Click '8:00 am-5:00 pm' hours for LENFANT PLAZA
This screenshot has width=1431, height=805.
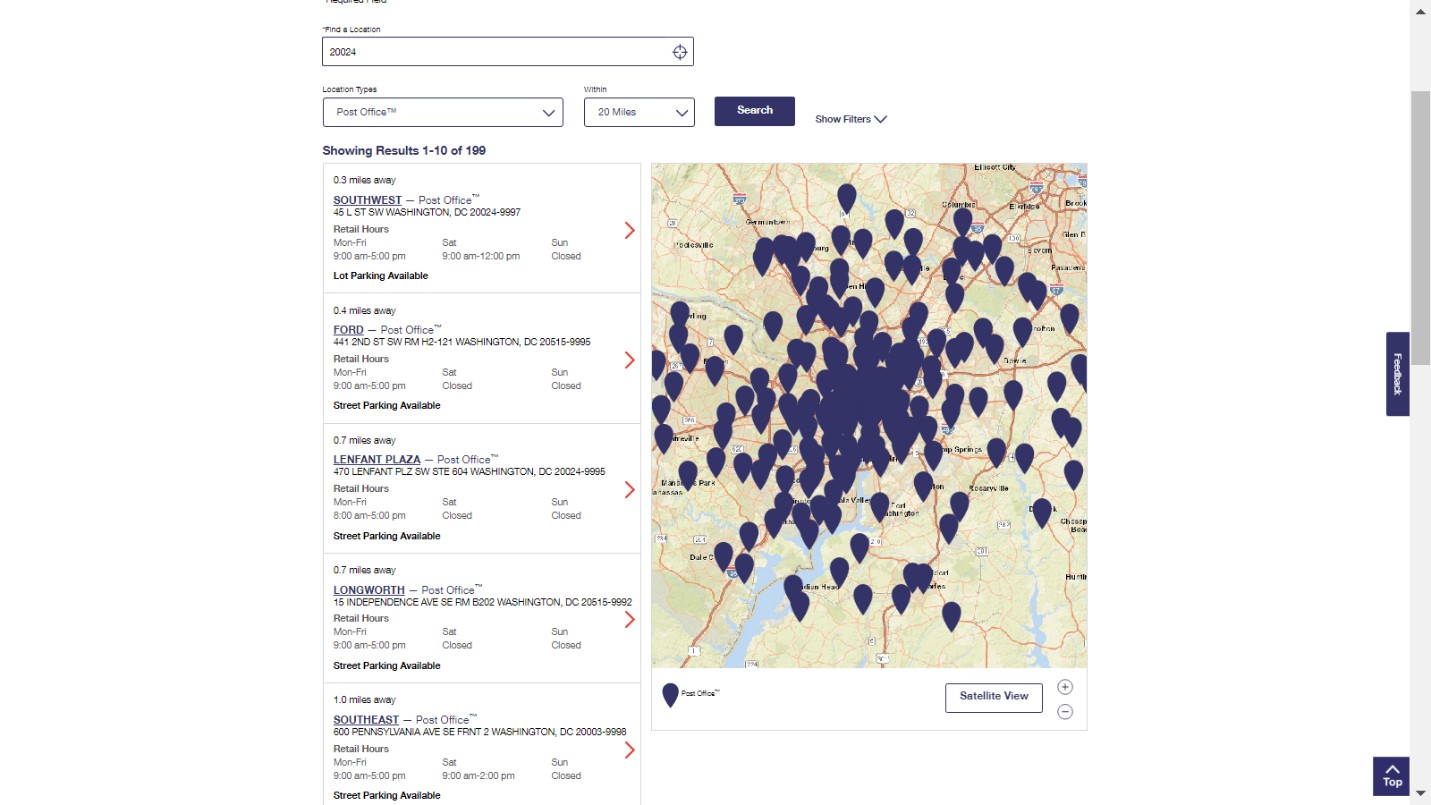[370, 516]
